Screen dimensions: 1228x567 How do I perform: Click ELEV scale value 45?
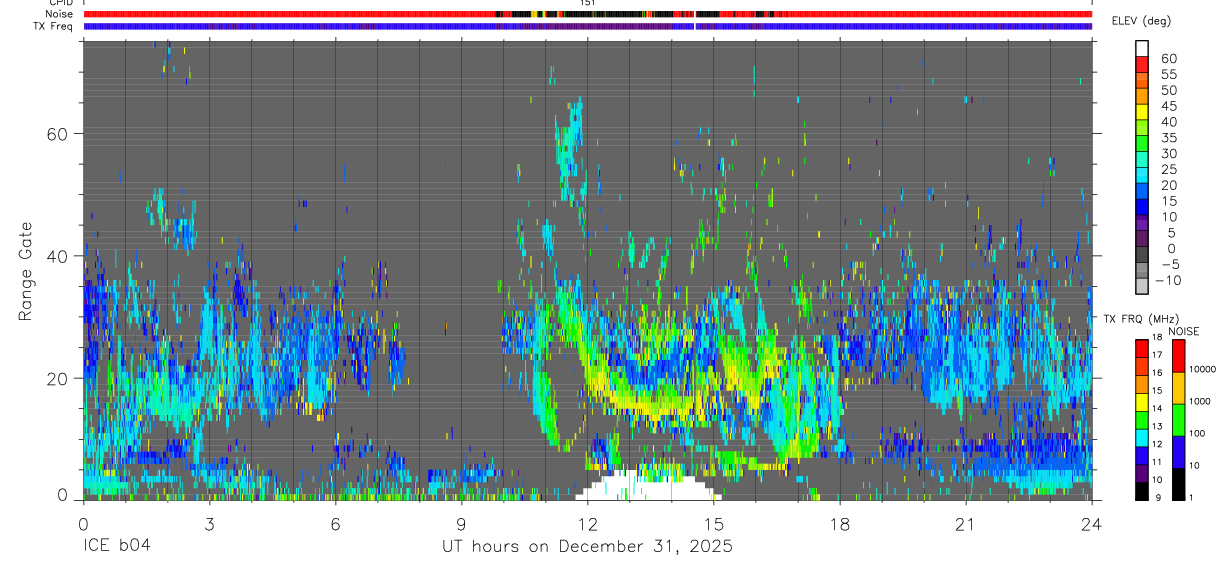pyautogui.click(x=1167, y=106)
